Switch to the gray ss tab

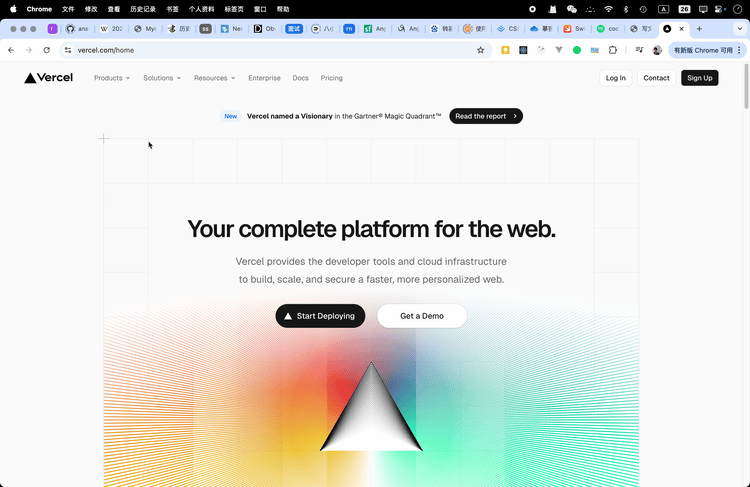click(x=205, y=29)
